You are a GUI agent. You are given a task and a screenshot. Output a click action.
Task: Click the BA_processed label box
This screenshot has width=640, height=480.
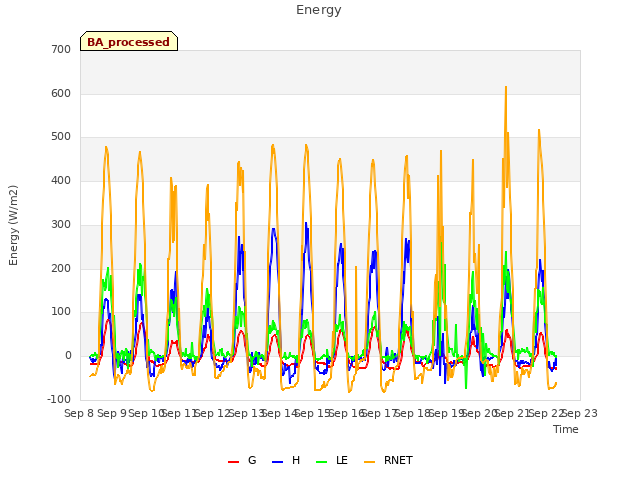tap(129, 41)
